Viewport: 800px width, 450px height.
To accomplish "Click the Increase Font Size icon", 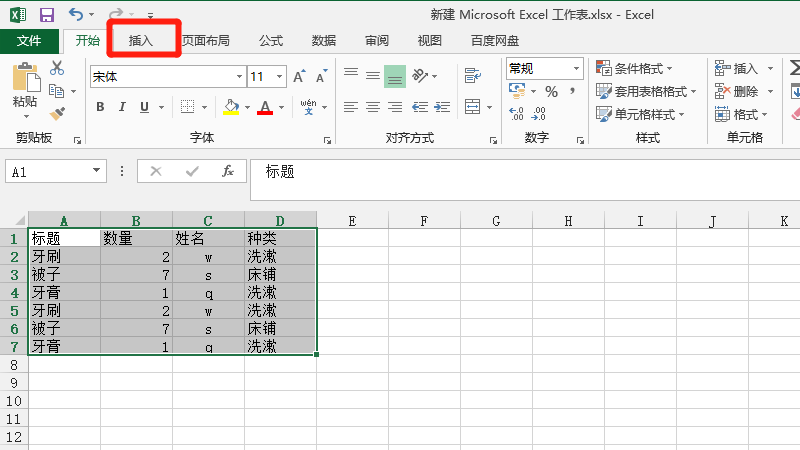I will pyautogui.click(x=300, y=76).
